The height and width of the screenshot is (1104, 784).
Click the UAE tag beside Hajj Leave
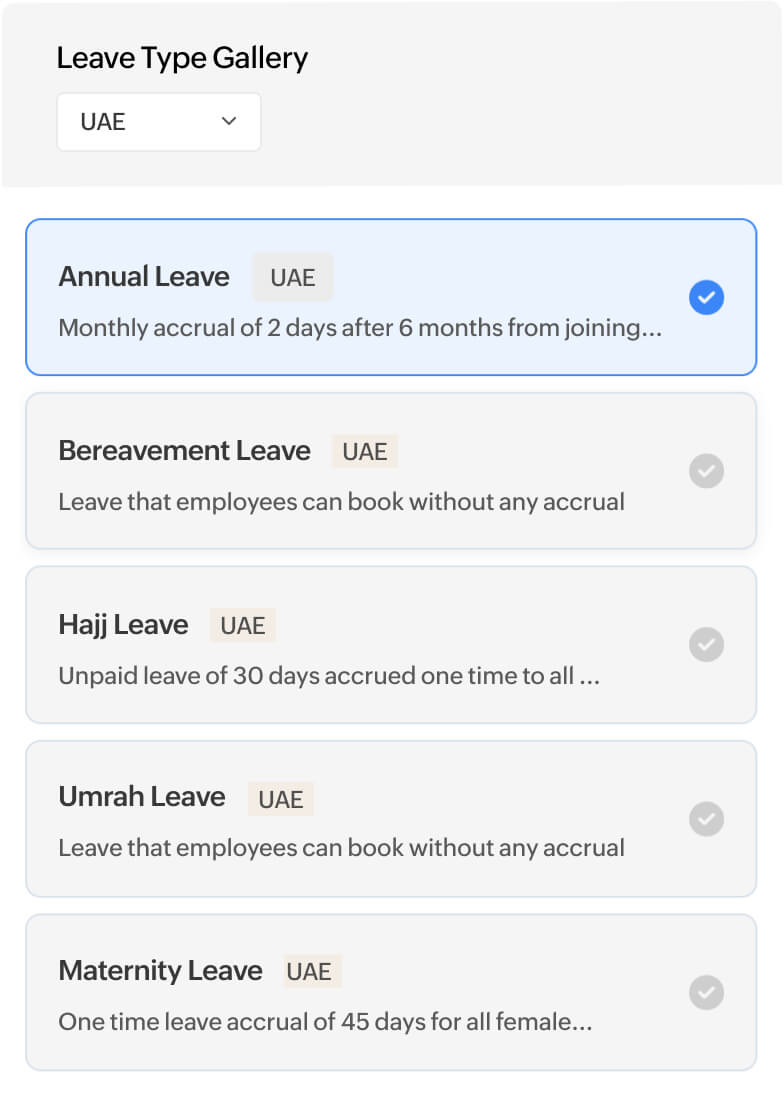(243, 625)
